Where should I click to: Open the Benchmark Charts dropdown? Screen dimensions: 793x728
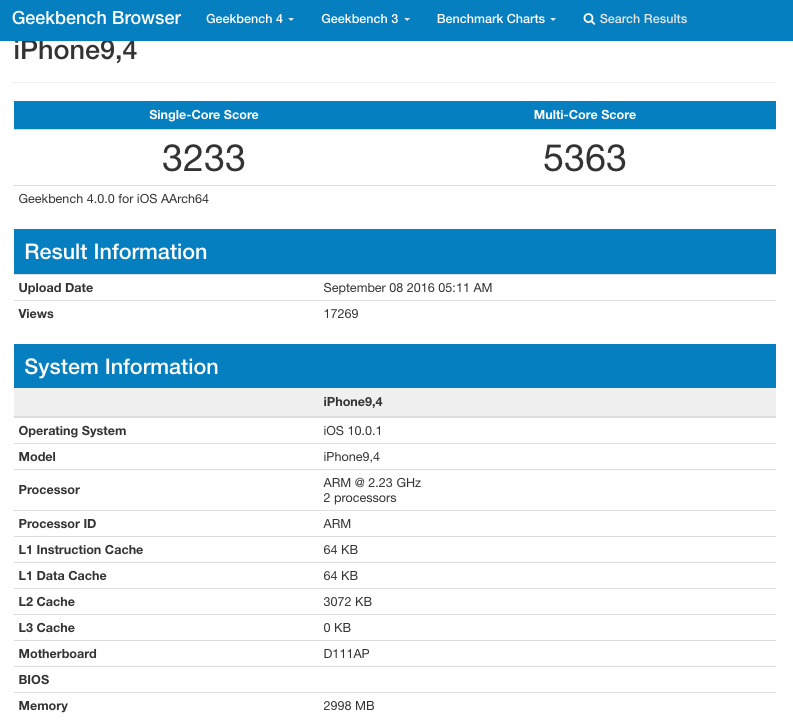tap(496, 19)
